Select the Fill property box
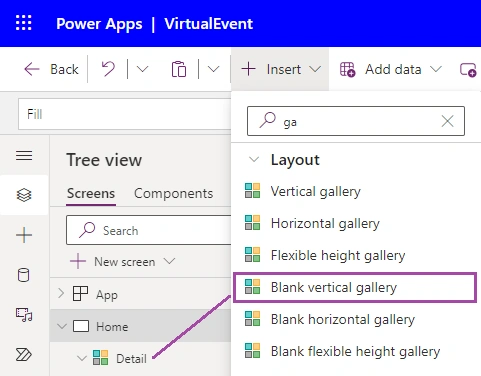 (125, 114)
